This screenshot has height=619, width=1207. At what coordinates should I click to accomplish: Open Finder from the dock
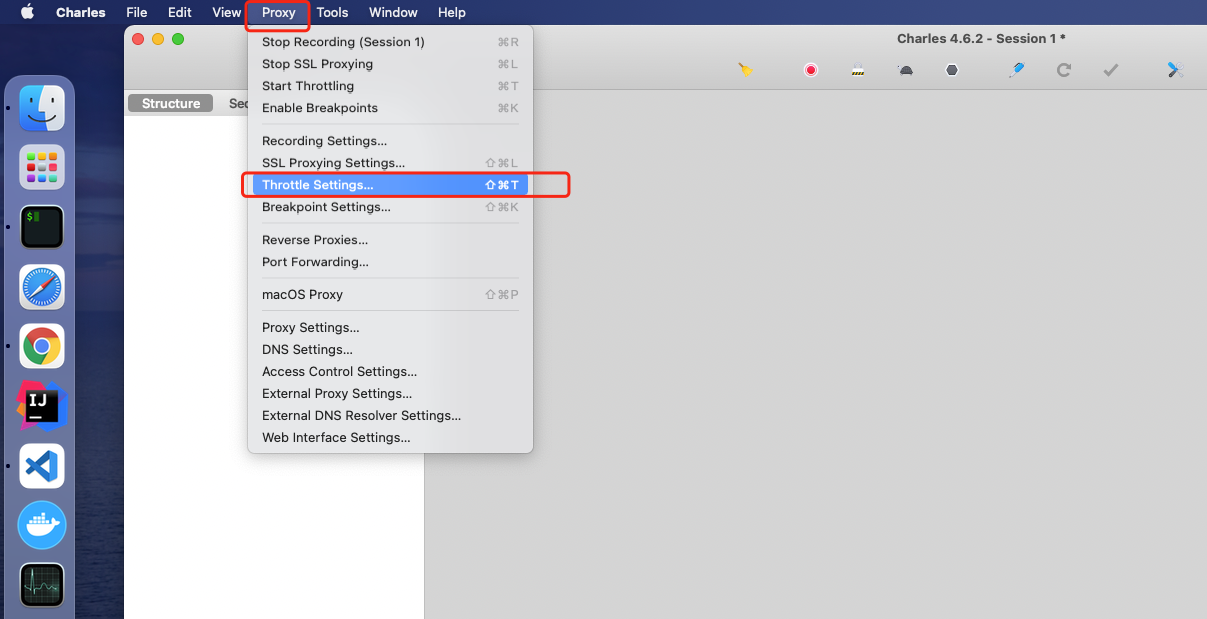click(42, 108)
